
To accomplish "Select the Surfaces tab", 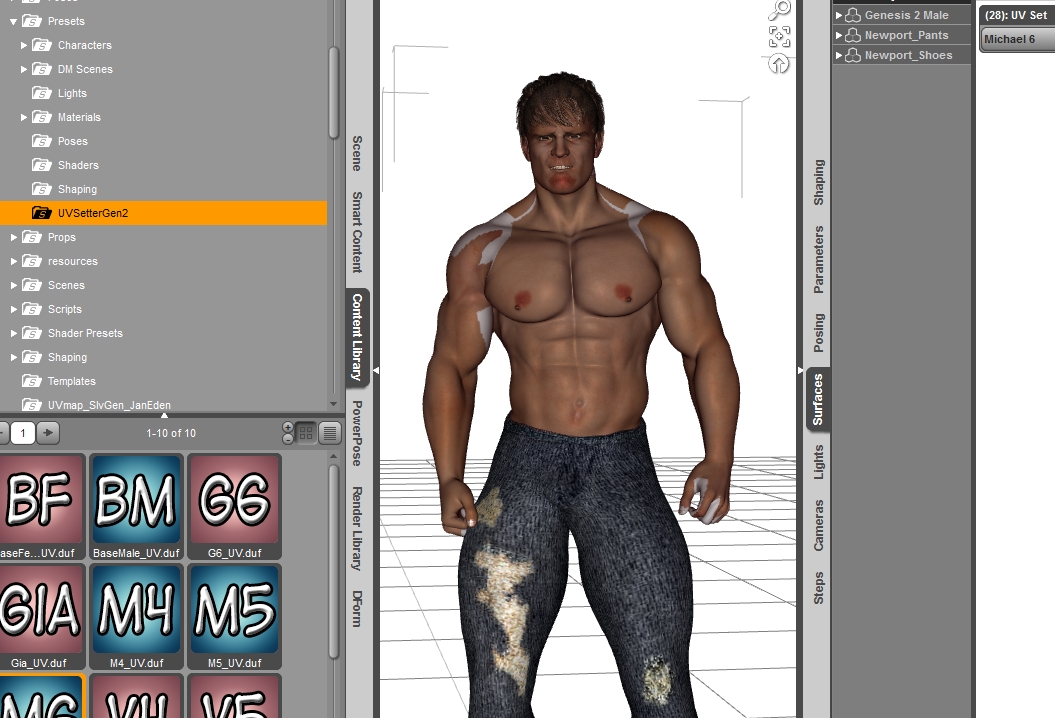I will pos(818,400).
